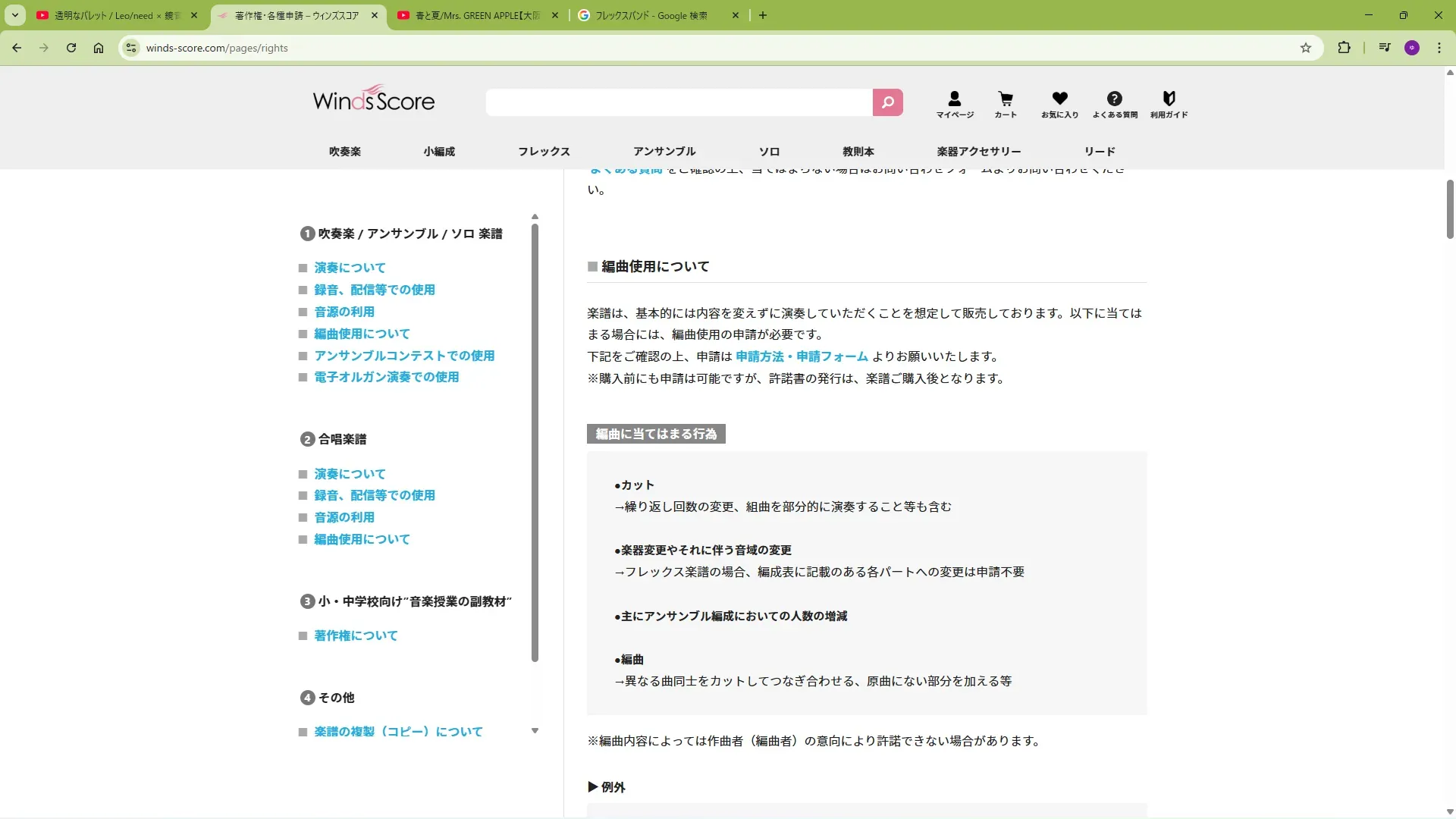The image size is (1456, 819).
Task: Open FAQ (よくある質問) question mark icon
Action: (1114, 104)
